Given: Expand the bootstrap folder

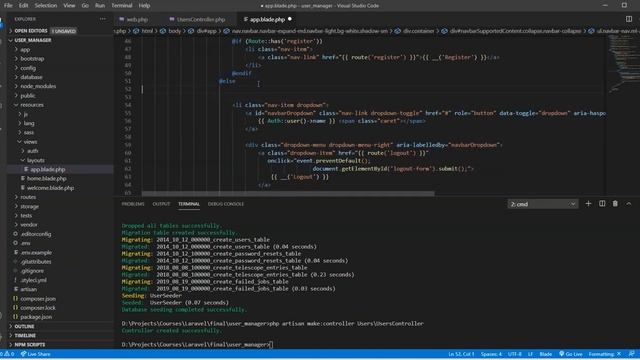Looking at the screenshot, I should [x=32, y=59].
